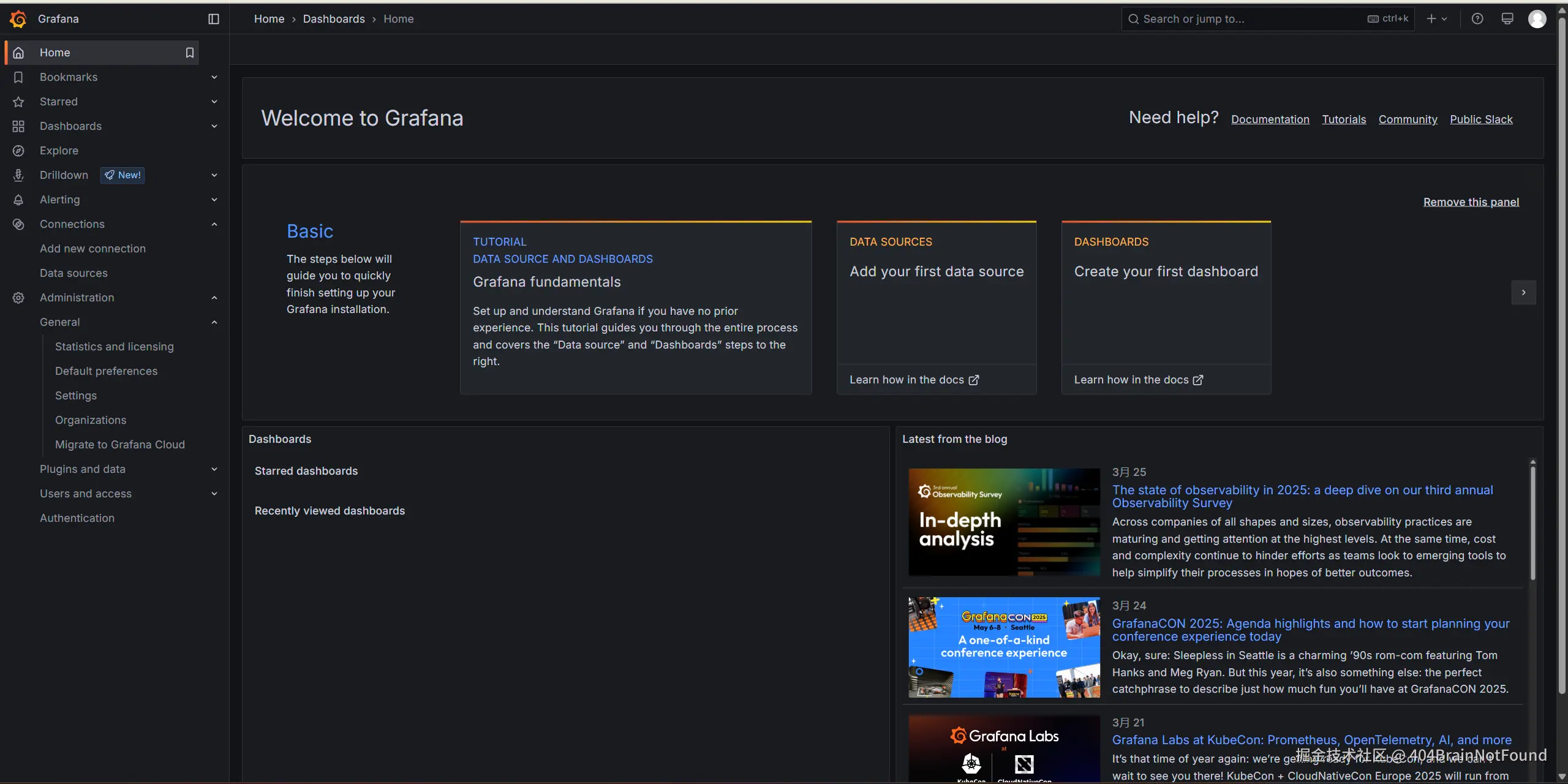Open the Help question mark icon

(1477, 19)
